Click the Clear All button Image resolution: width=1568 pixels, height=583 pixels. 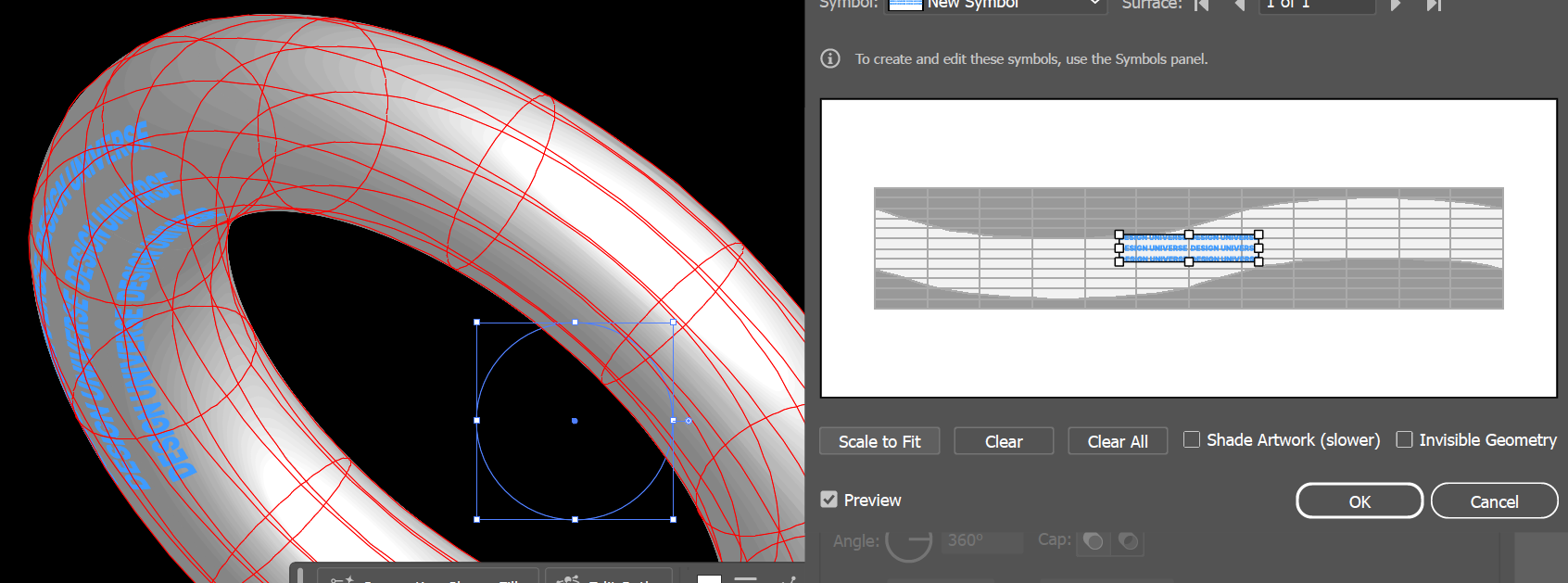click(x=1118, y=441)
